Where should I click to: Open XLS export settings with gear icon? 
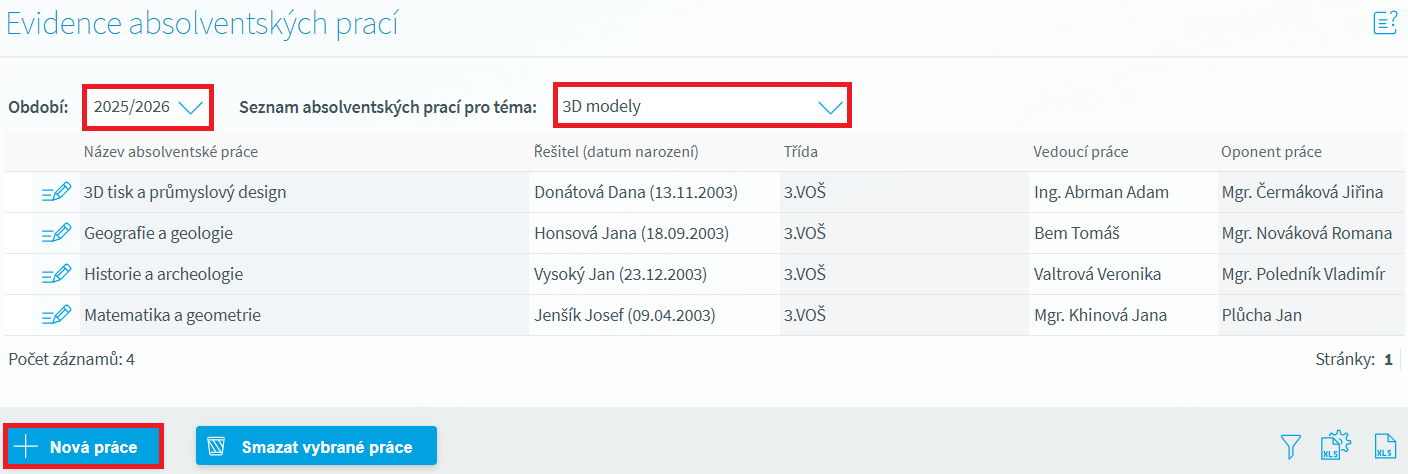[x=1336, y=446]
